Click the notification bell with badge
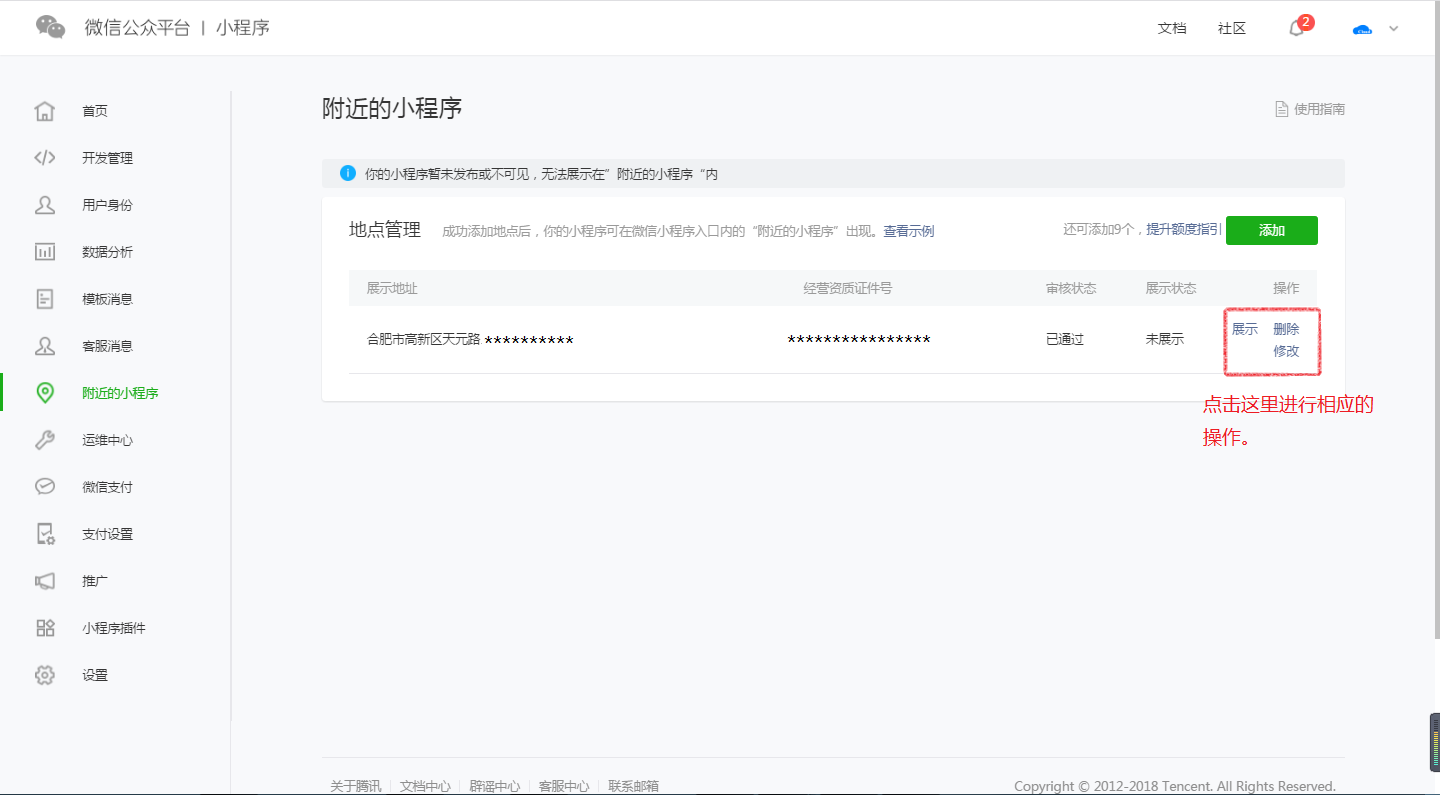 point(1296,28)
